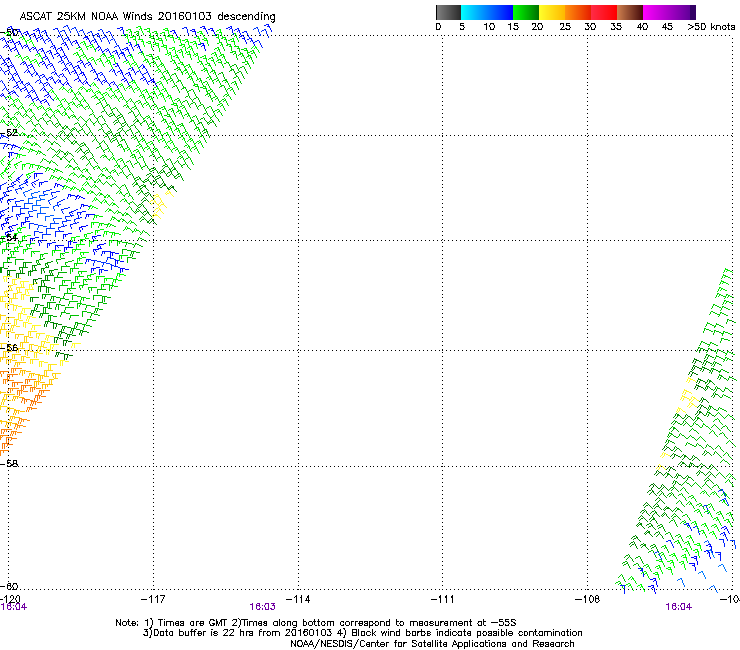Click the legend label '25'
The image size is (740, 650).
(565, 27)
